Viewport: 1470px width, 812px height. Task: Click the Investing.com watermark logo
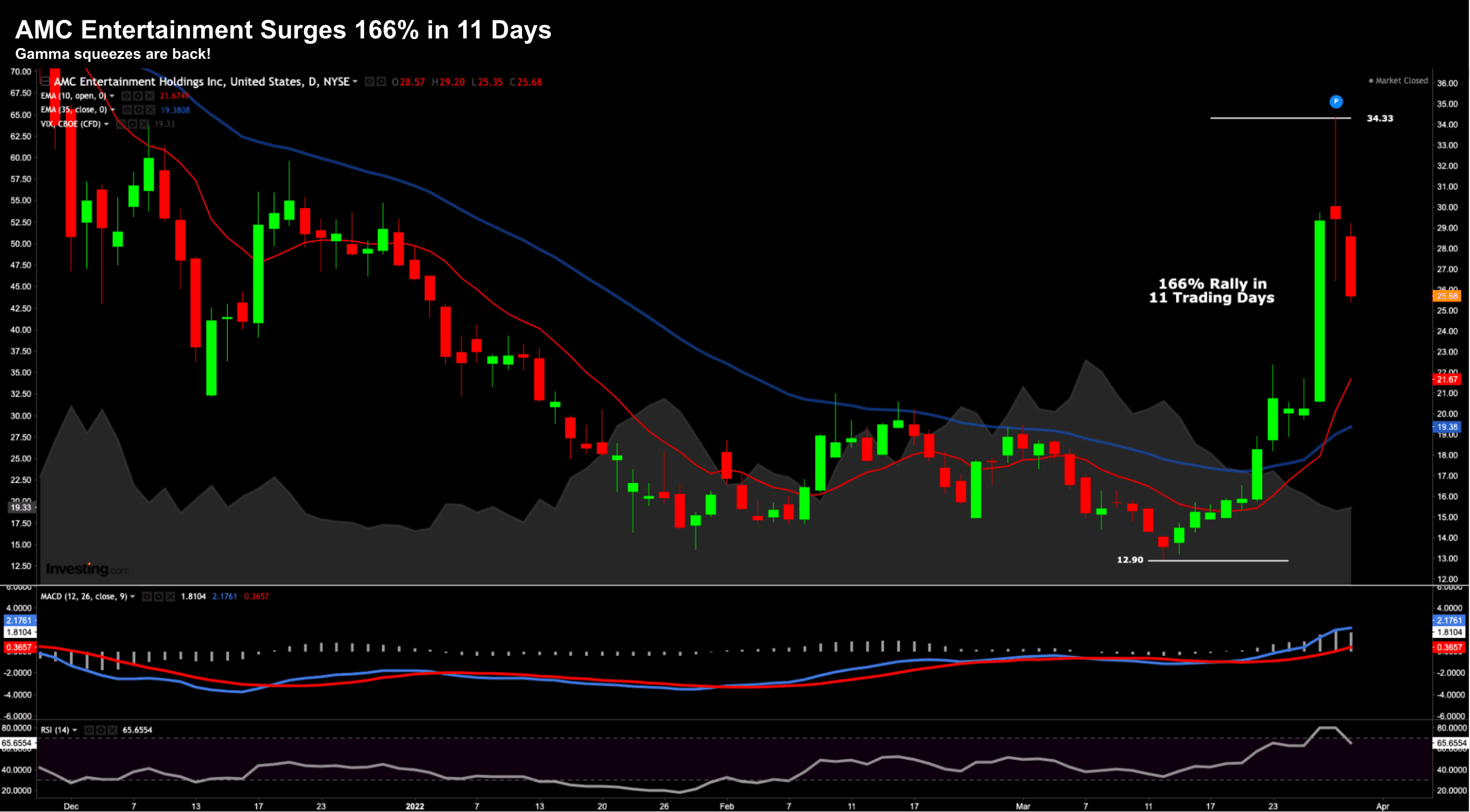[87, 569]
